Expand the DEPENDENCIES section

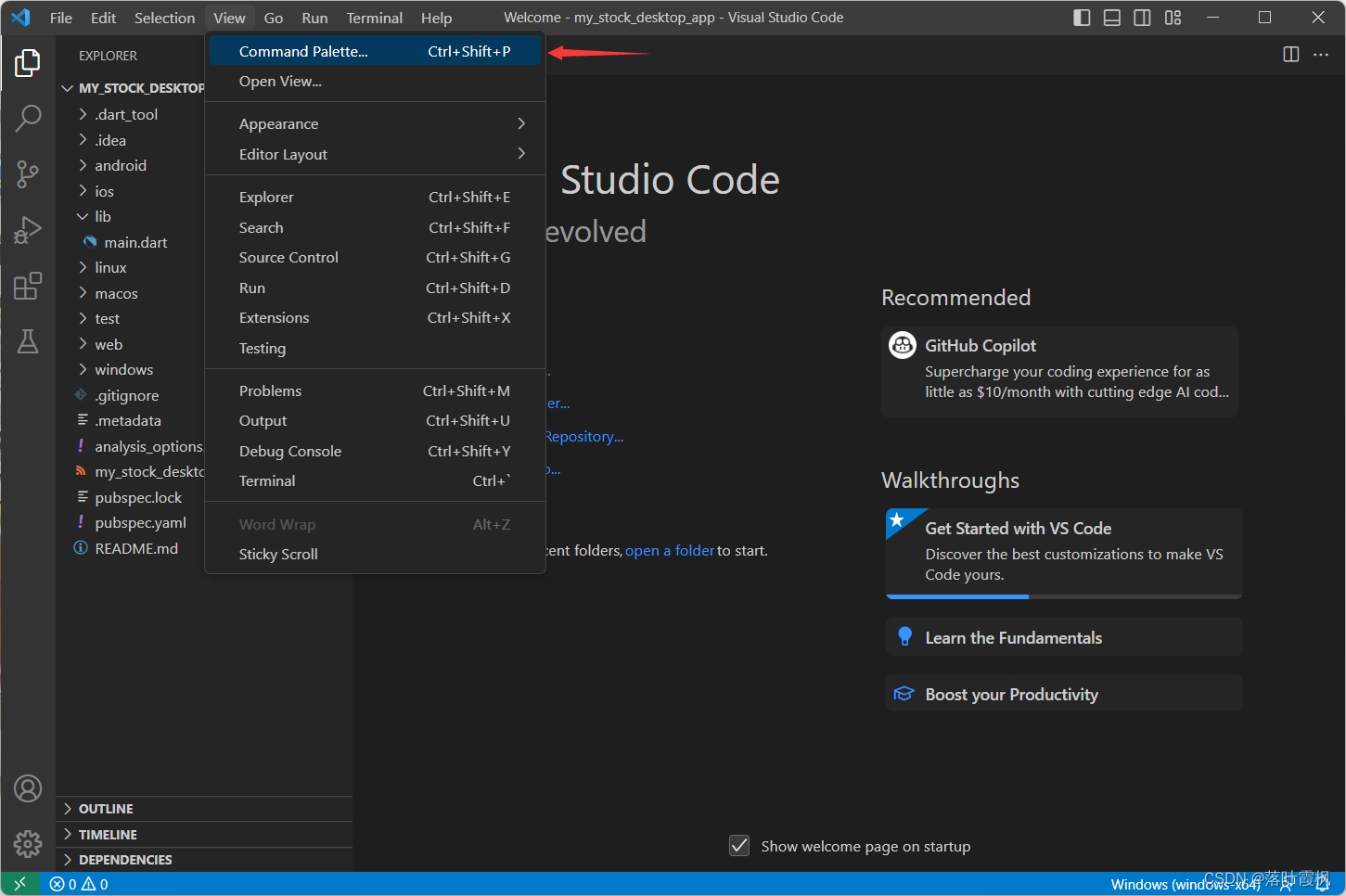[204, 860]
